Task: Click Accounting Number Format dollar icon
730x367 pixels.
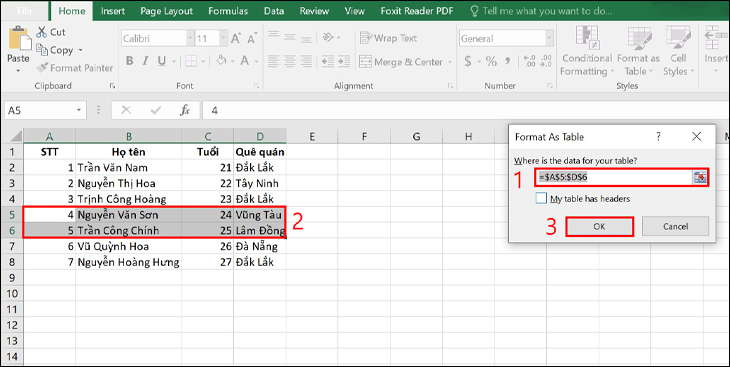Action: pyautogui.click(x=467, y=61)
